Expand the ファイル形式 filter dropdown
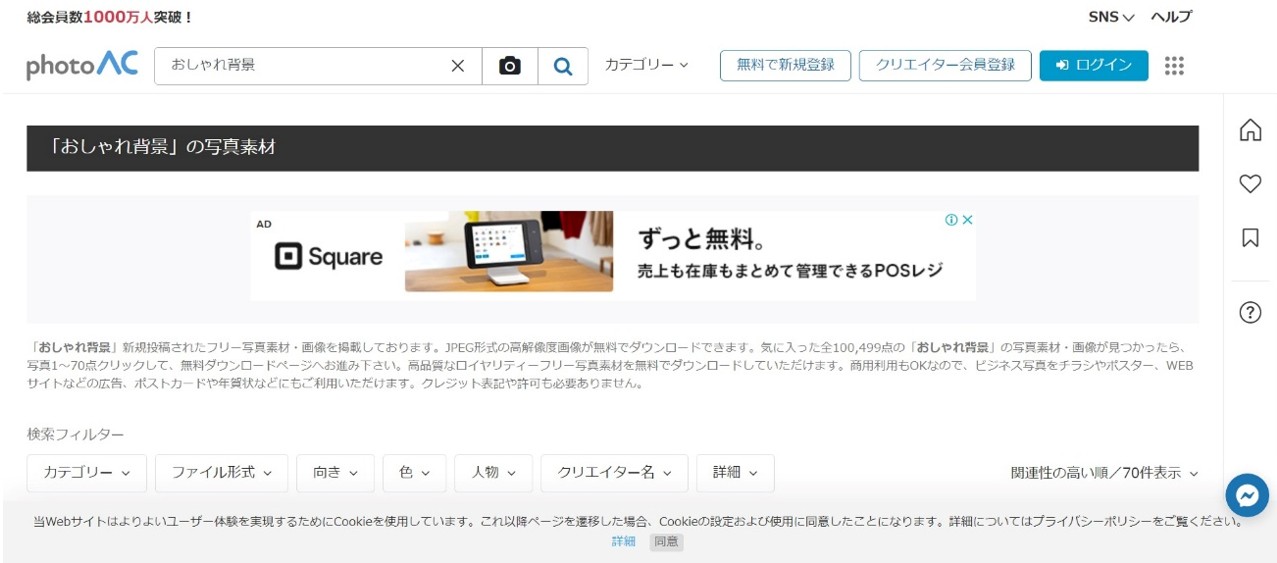Image resolution: width=1277 pixels, height=563 pixels. pyautogui.click(x=221, y=473)
